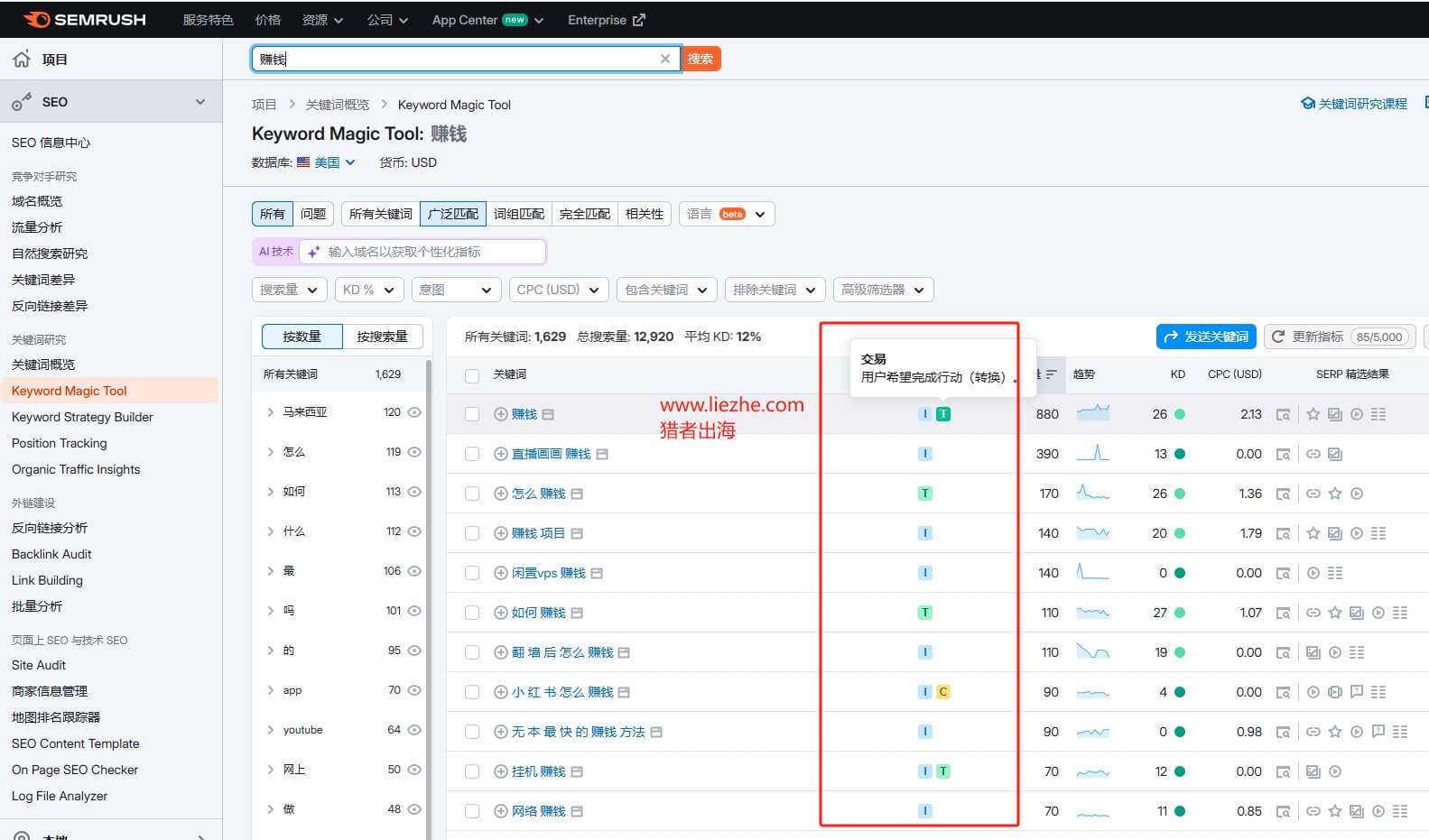Click the SEO gear icon in sidebar
Screen dimensions: 1429x840
[22, 102]
